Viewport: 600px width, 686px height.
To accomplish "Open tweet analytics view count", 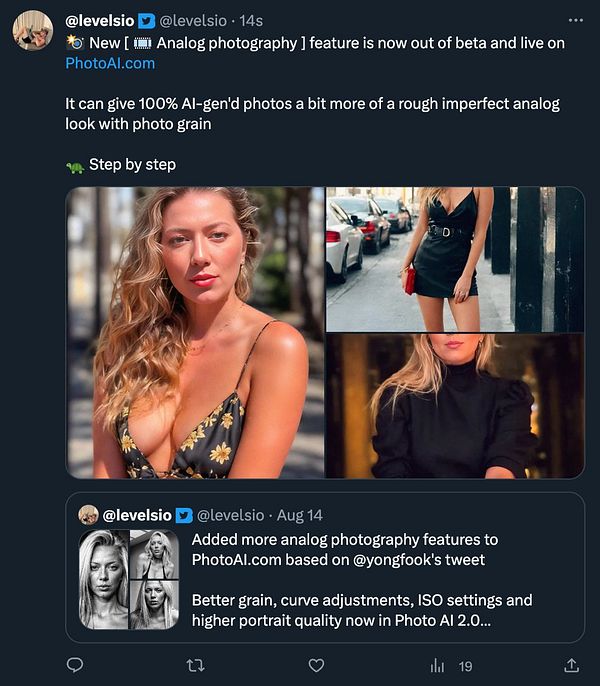I will click(450, 665).
